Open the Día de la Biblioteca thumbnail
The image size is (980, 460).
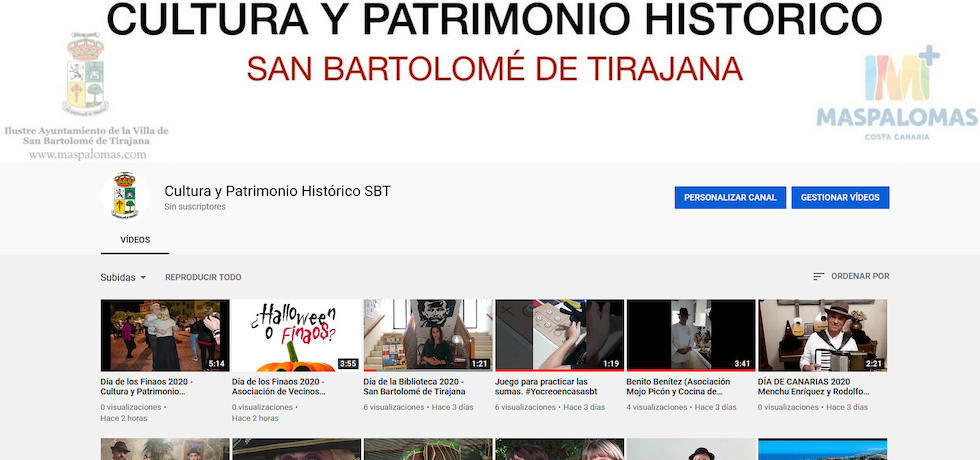pyautogui.click(x=427, y=335)
